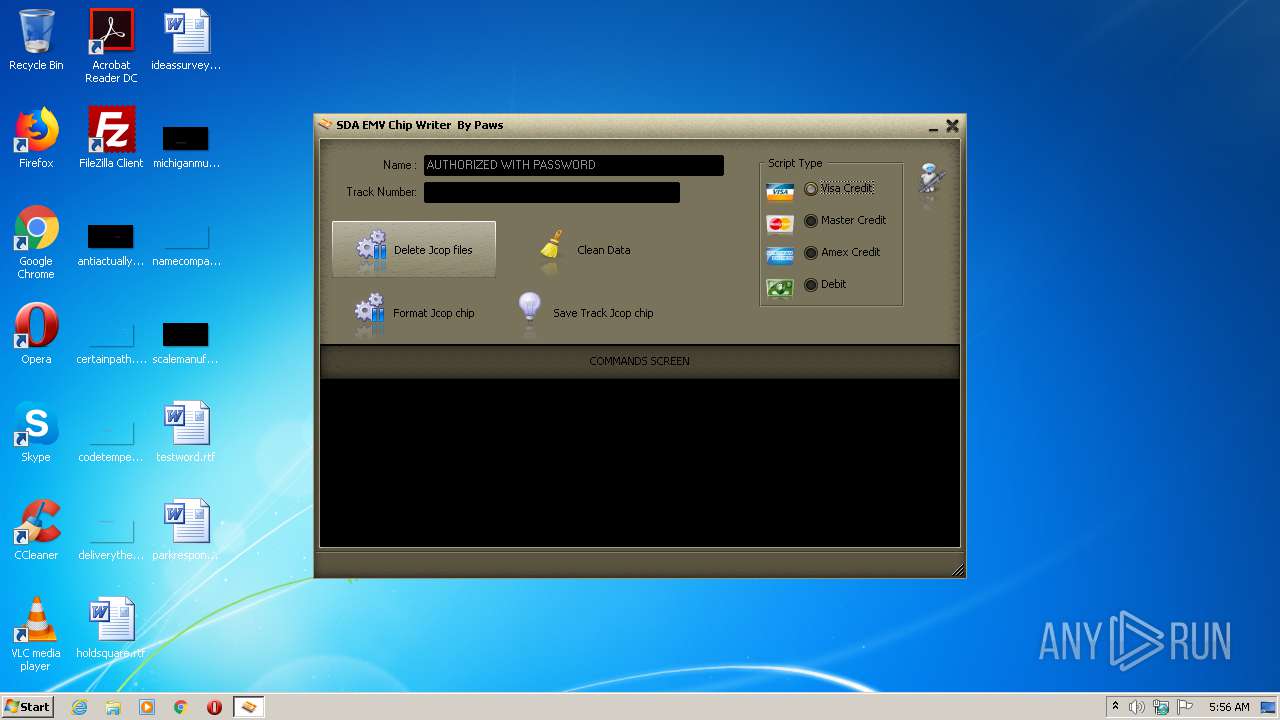
Task: Click the Format Jcop chip label
Action: 434,313
